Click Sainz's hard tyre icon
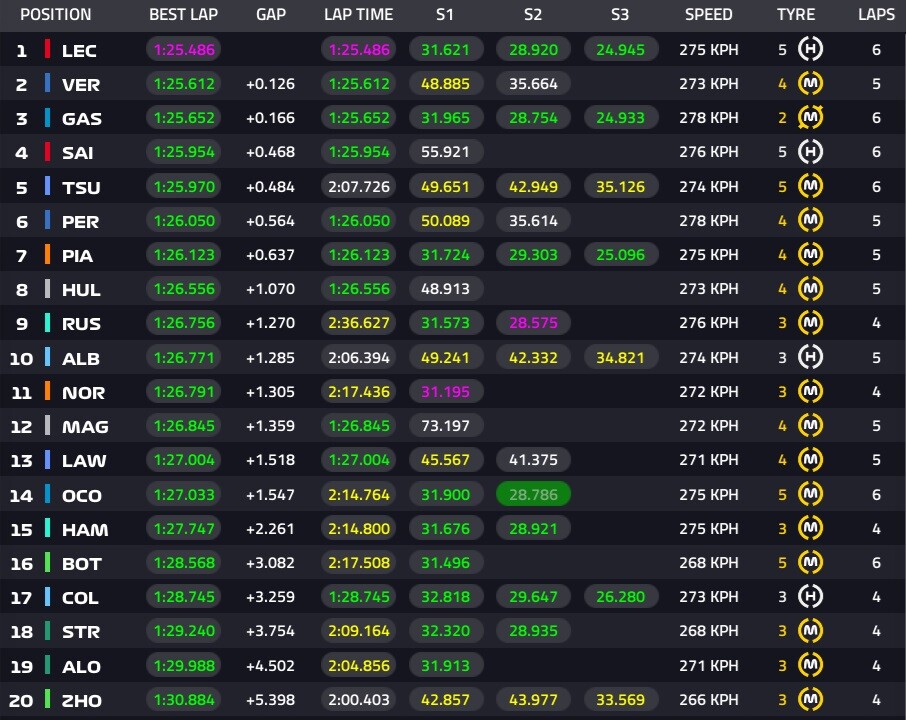906x720 pixels. pos(810,152)
